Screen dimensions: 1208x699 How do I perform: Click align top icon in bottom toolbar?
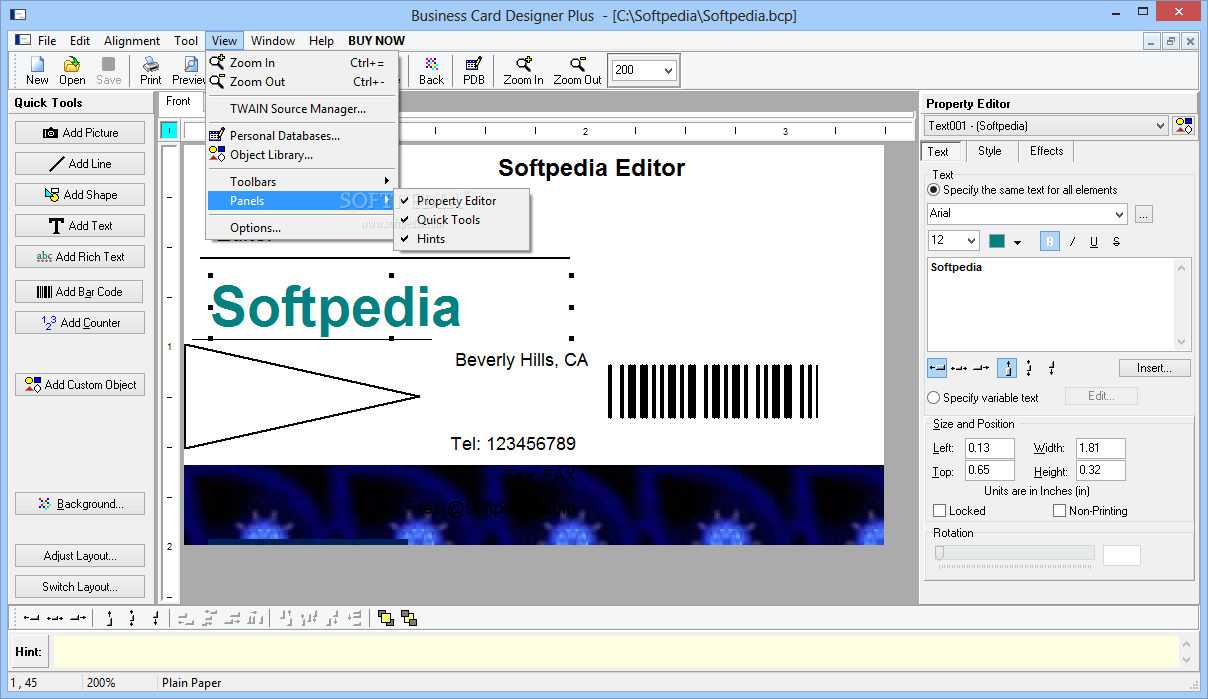109,618
